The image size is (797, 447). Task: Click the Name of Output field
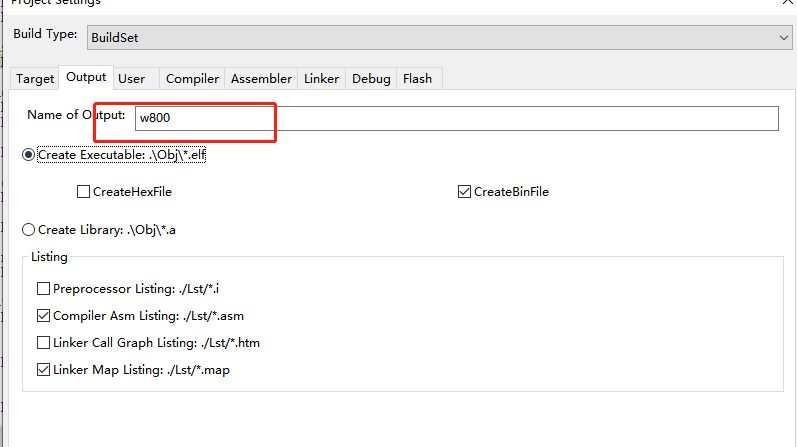pos(456,118)
